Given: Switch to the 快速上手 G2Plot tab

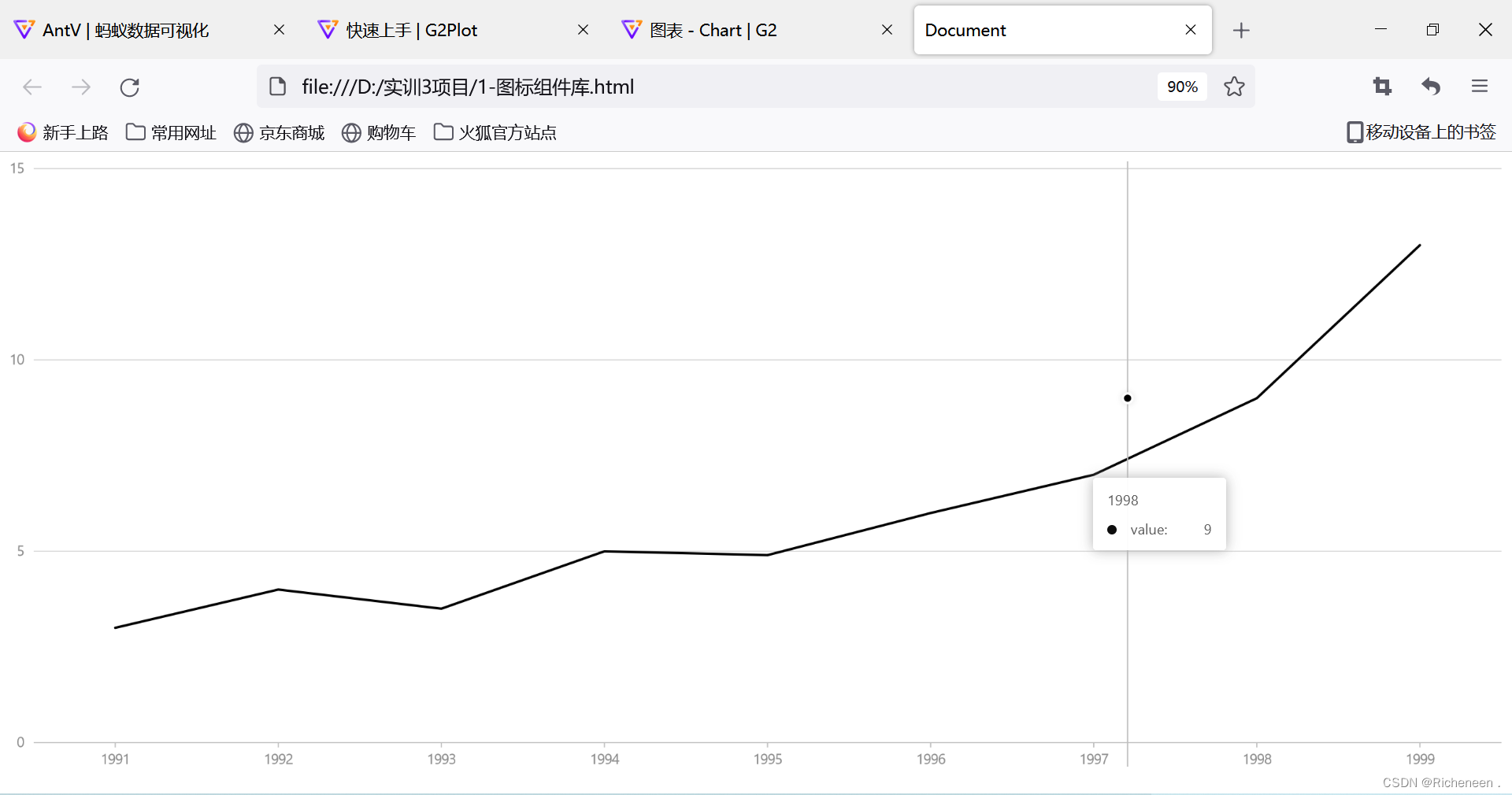Looking at the screenshot, I should pos(409,30).
